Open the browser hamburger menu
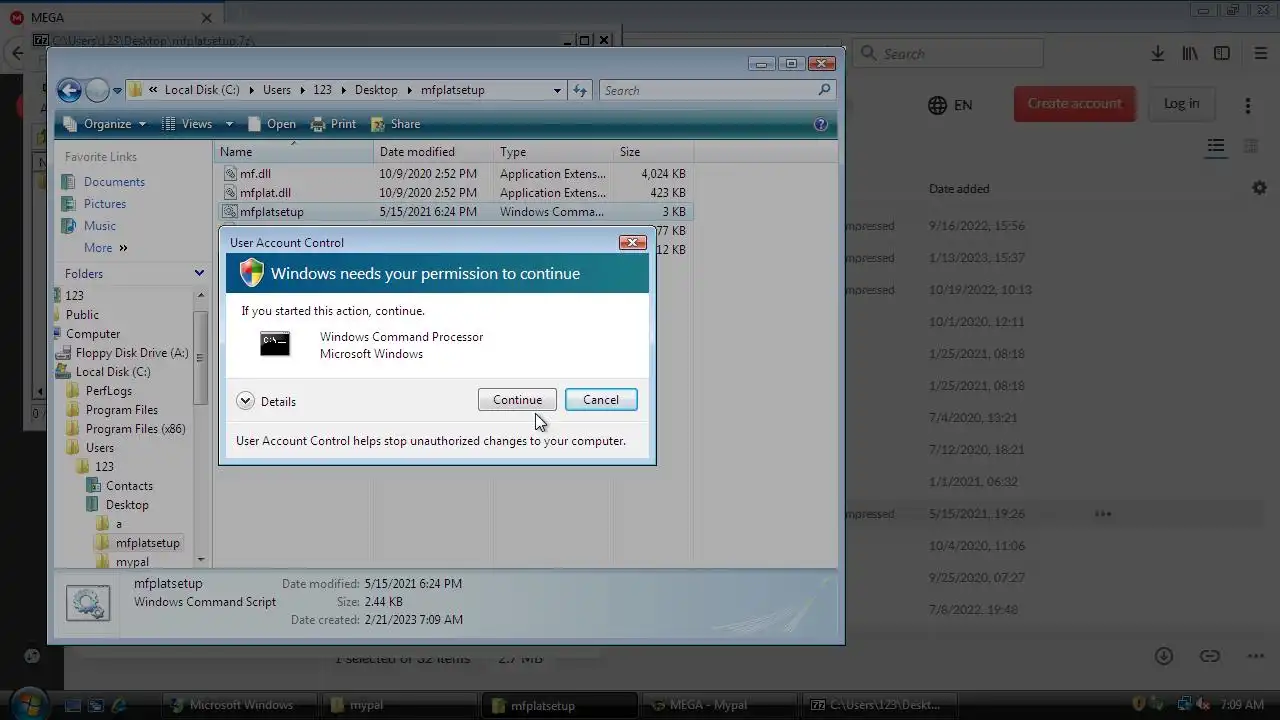The height and width of the screenshot is (720, 1280). tap(1261, 54)
